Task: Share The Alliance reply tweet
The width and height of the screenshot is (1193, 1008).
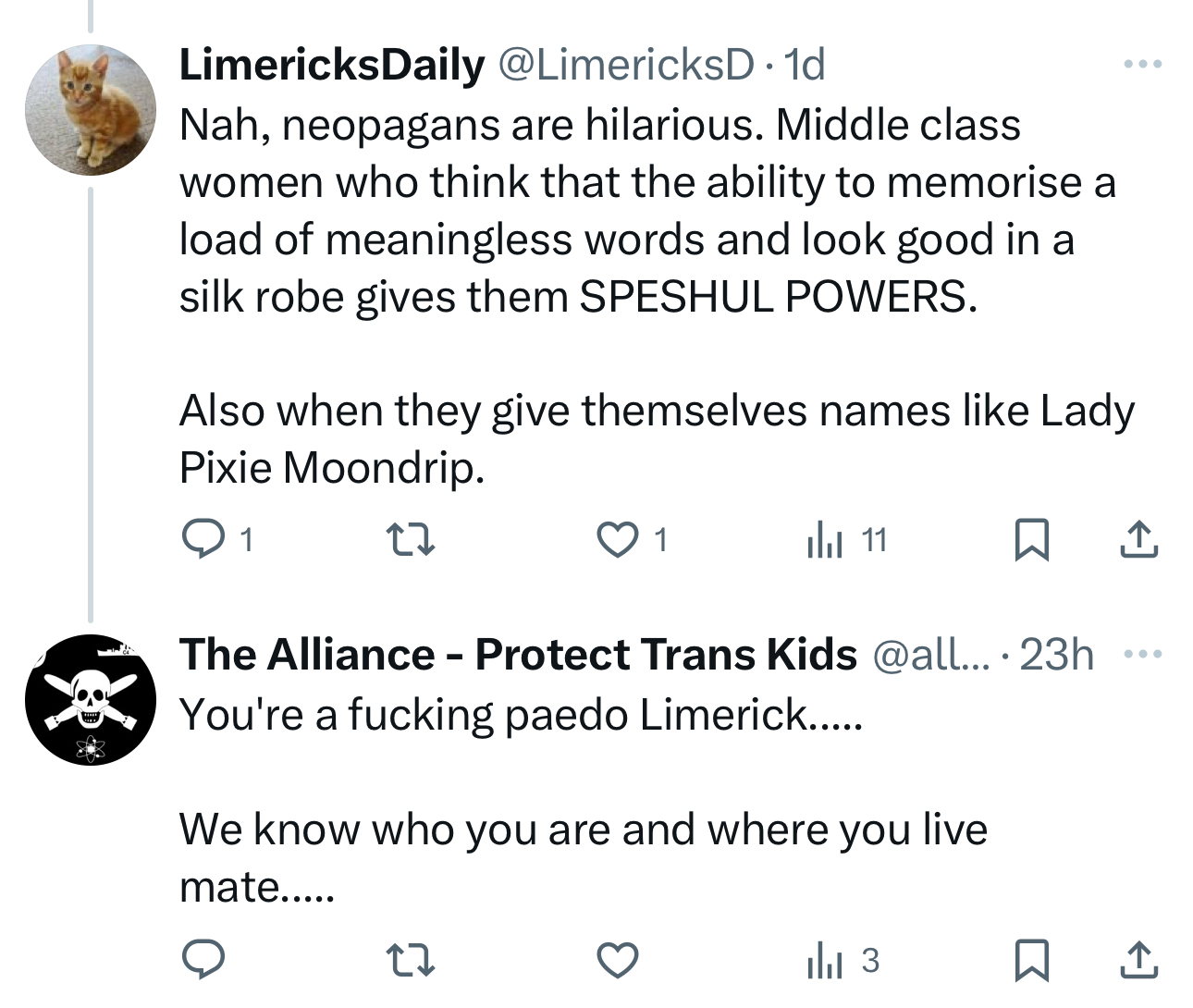Action: coord(1138,961)
